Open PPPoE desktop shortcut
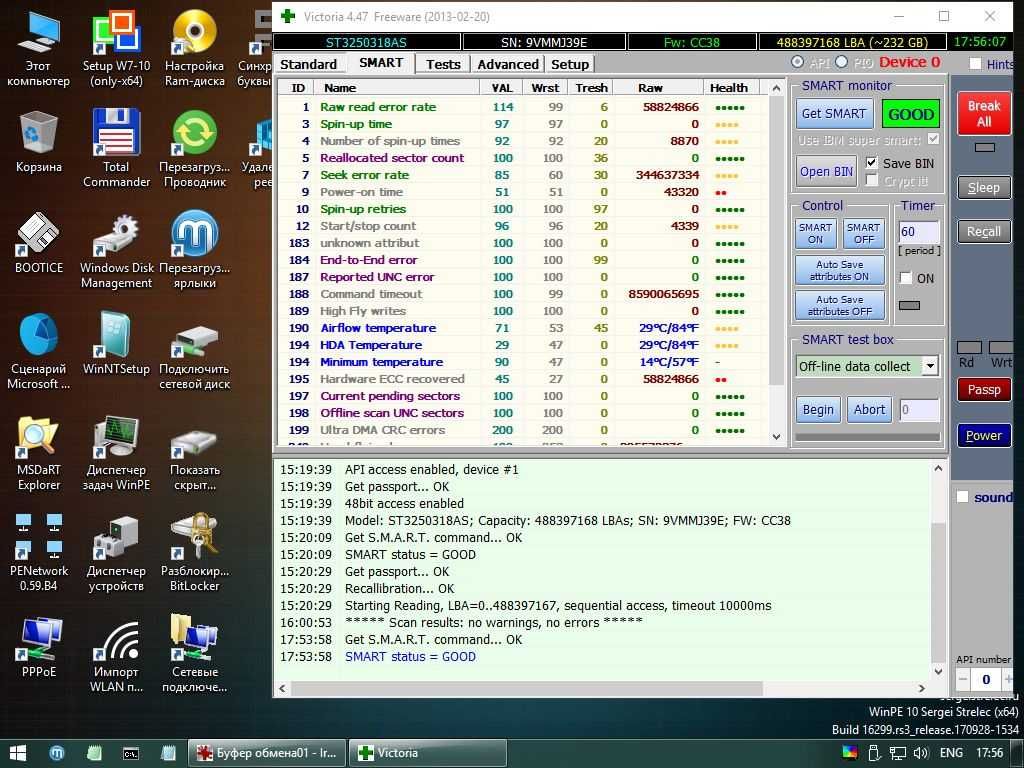The width and height of the screenshot is (1024, 768). click(39, 647)
